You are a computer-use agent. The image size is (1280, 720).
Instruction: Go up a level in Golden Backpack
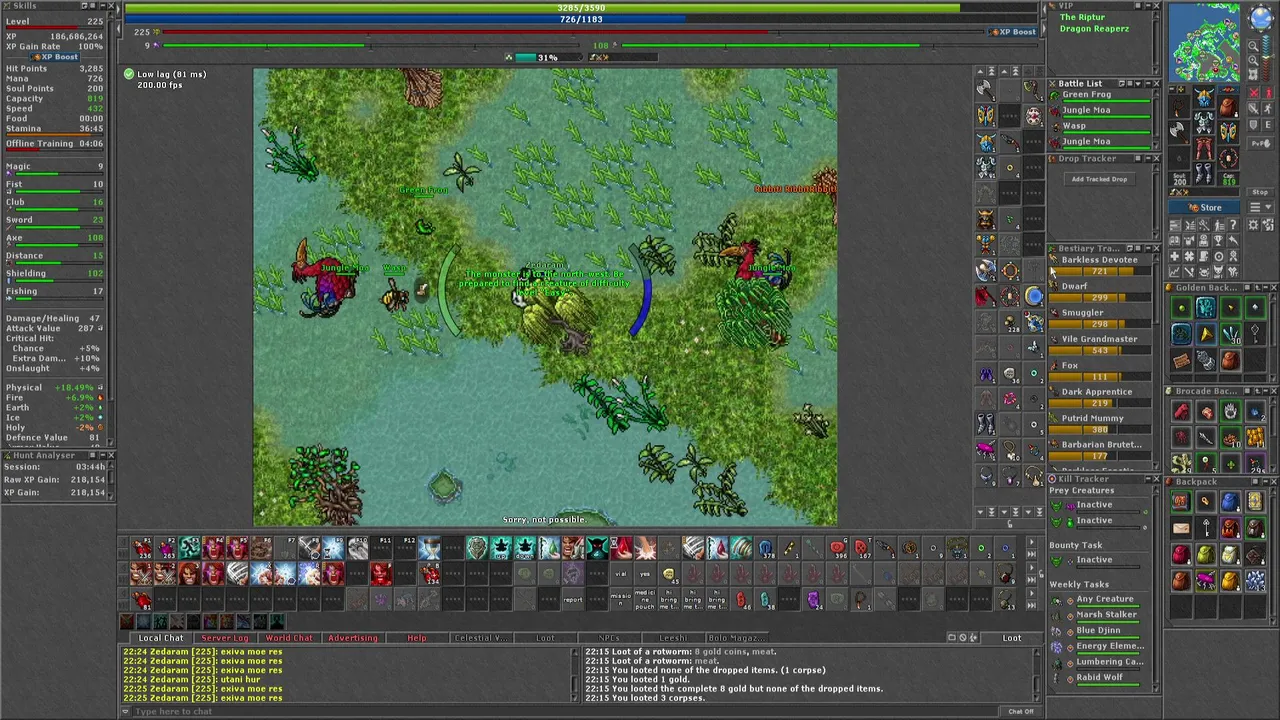click(1257, 287)
